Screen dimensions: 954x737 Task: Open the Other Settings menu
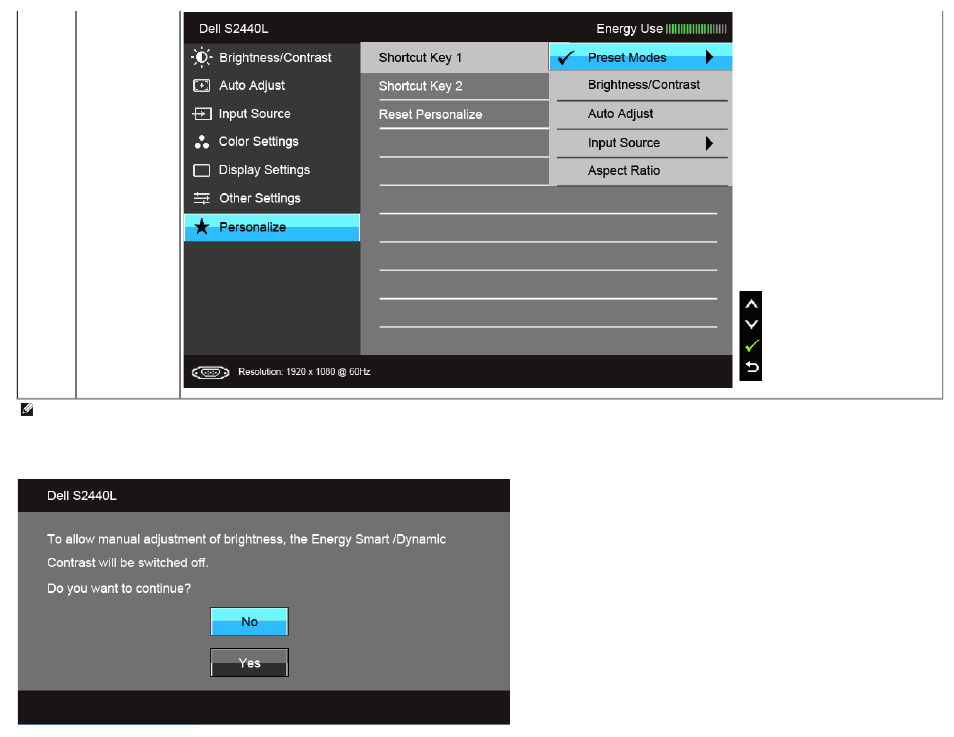click(272, 198)
